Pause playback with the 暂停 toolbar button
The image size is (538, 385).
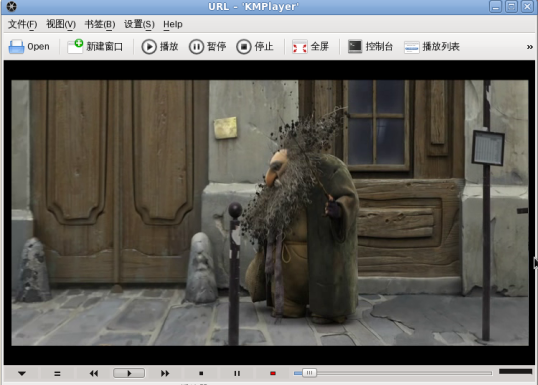[207, 46]
